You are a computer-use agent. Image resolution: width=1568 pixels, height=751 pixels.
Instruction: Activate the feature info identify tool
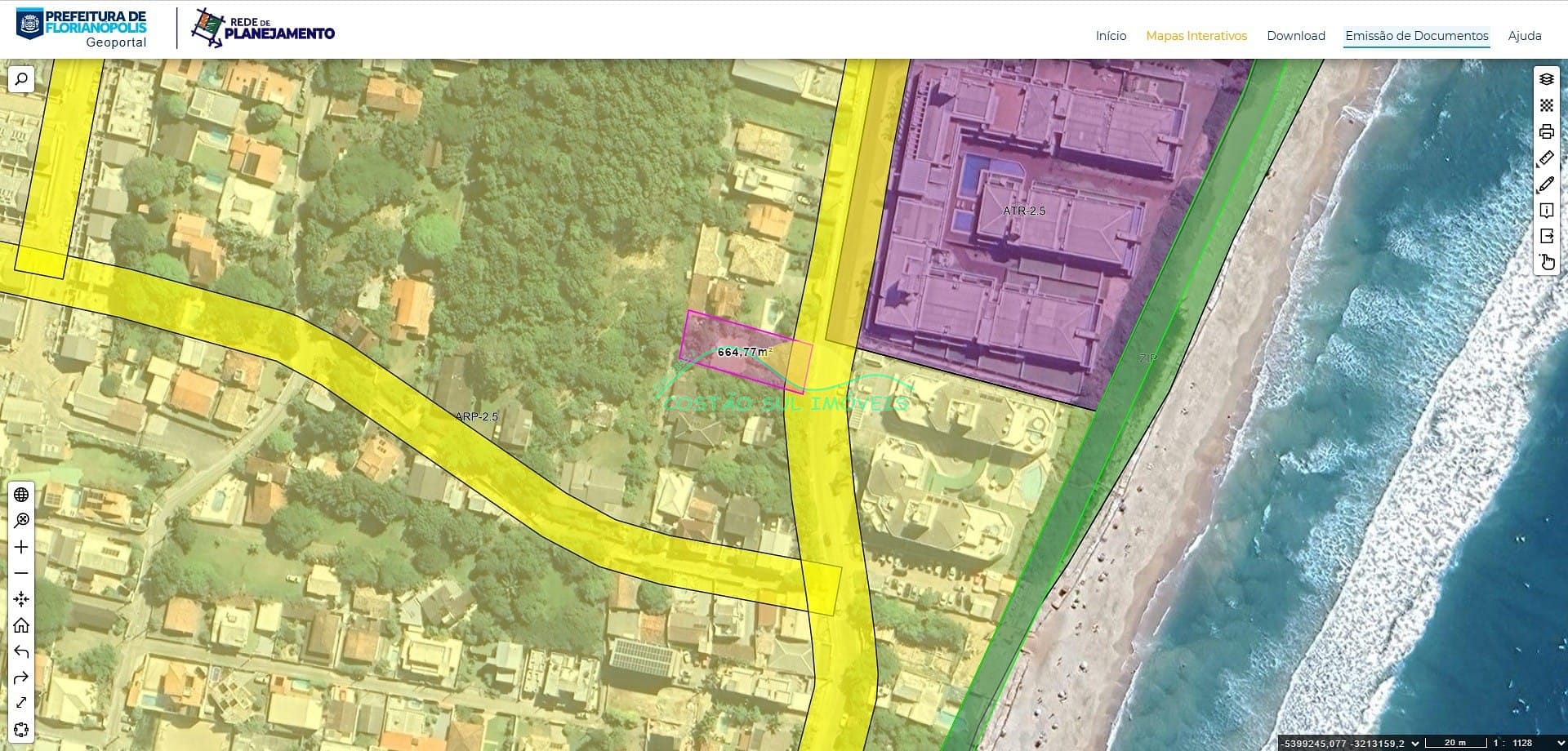tap(1546, 210)
